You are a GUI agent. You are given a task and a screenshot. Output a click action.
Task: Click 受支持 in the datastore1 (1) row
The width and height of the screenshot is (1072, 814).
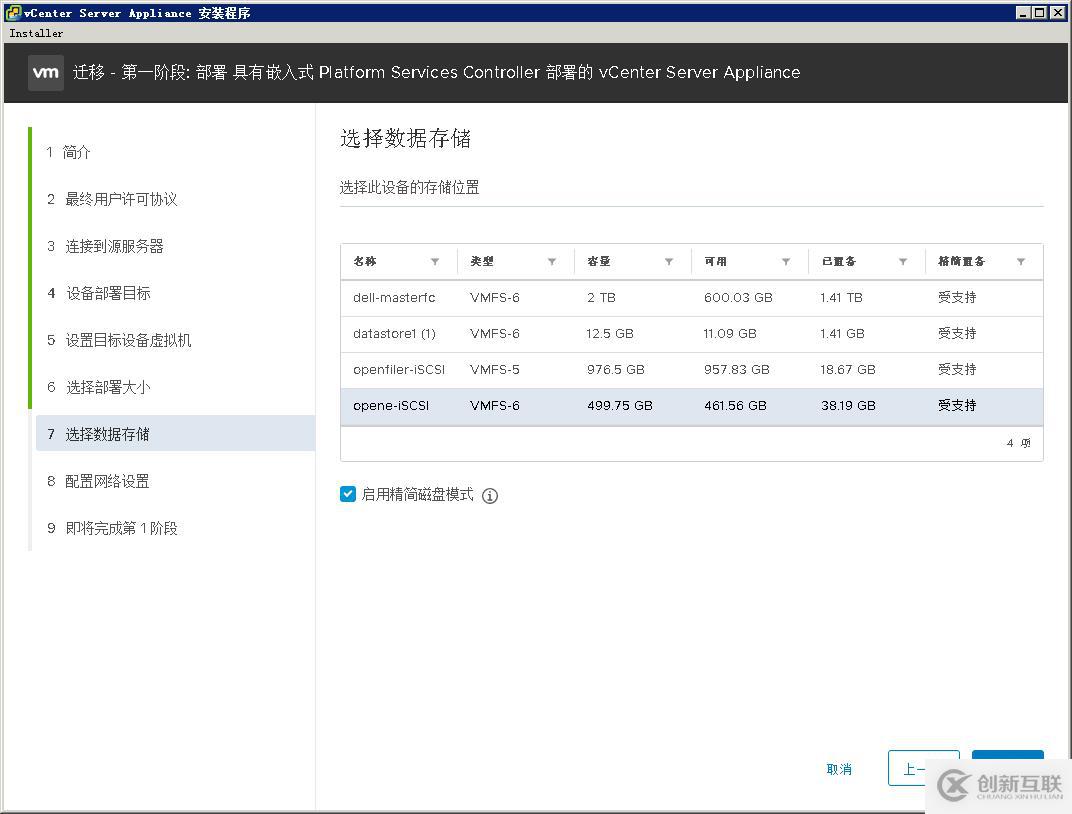click(956, 334)
